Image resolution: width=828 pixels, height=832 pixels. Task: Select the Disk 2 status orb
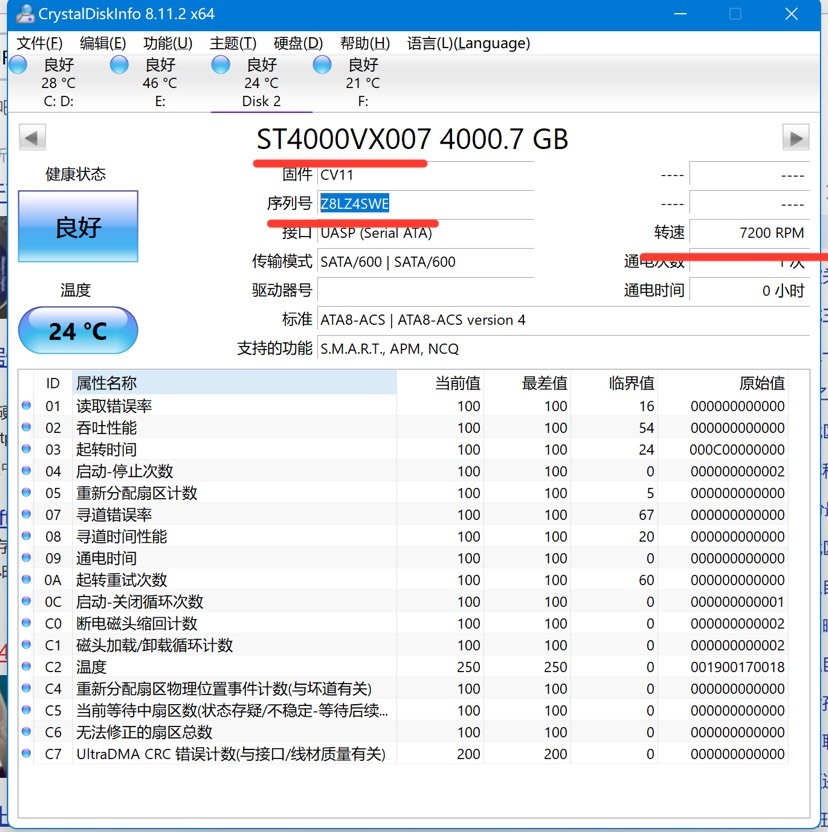[x=221, y=65]
